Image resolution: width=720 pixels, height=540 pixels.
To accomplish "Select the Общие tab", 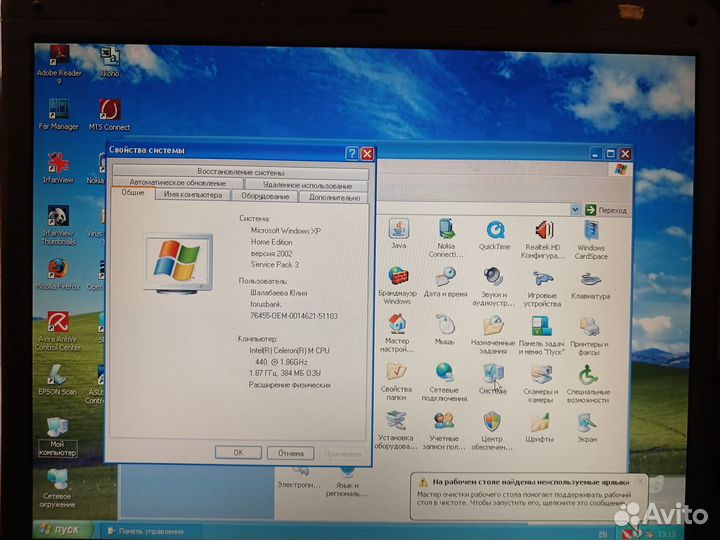I will point(133,193).
